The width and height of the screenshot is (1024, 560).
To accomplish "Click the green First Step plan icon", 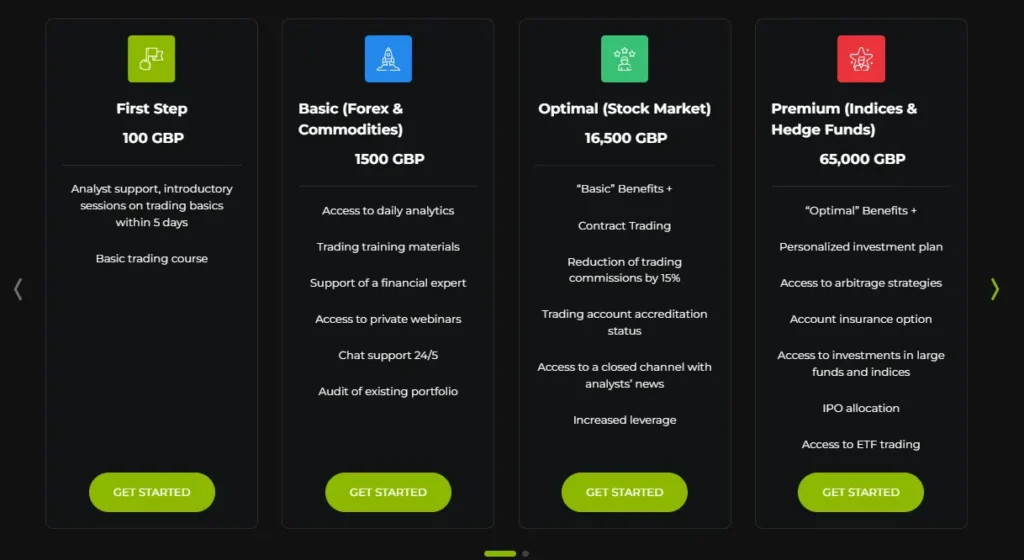I will [151, 59].
